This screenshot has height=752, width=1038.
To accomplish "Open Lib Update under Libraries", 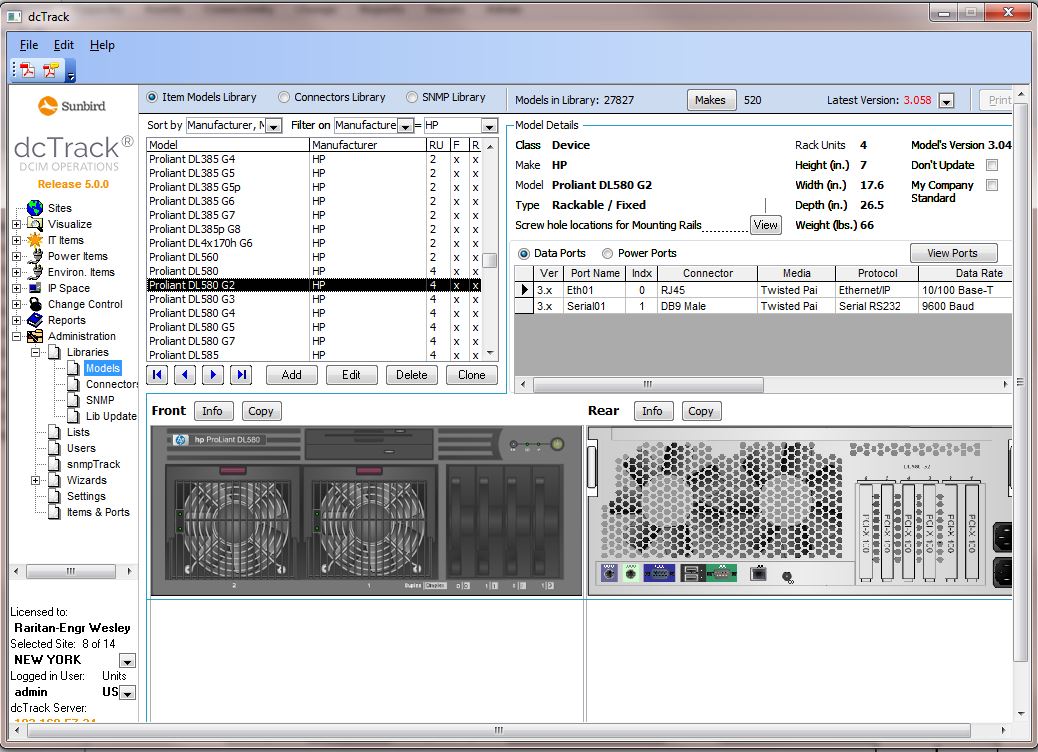I will click(x=111, y=416).
